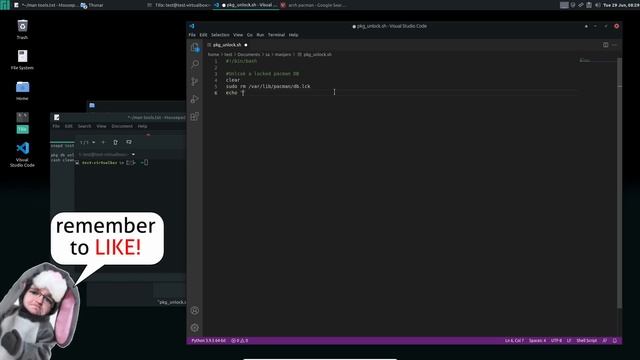Click the '#!/bin/bash' line in editor
The width and height of the screenshot is (640, 360).
pyautogui.click(x=241, y=61)
